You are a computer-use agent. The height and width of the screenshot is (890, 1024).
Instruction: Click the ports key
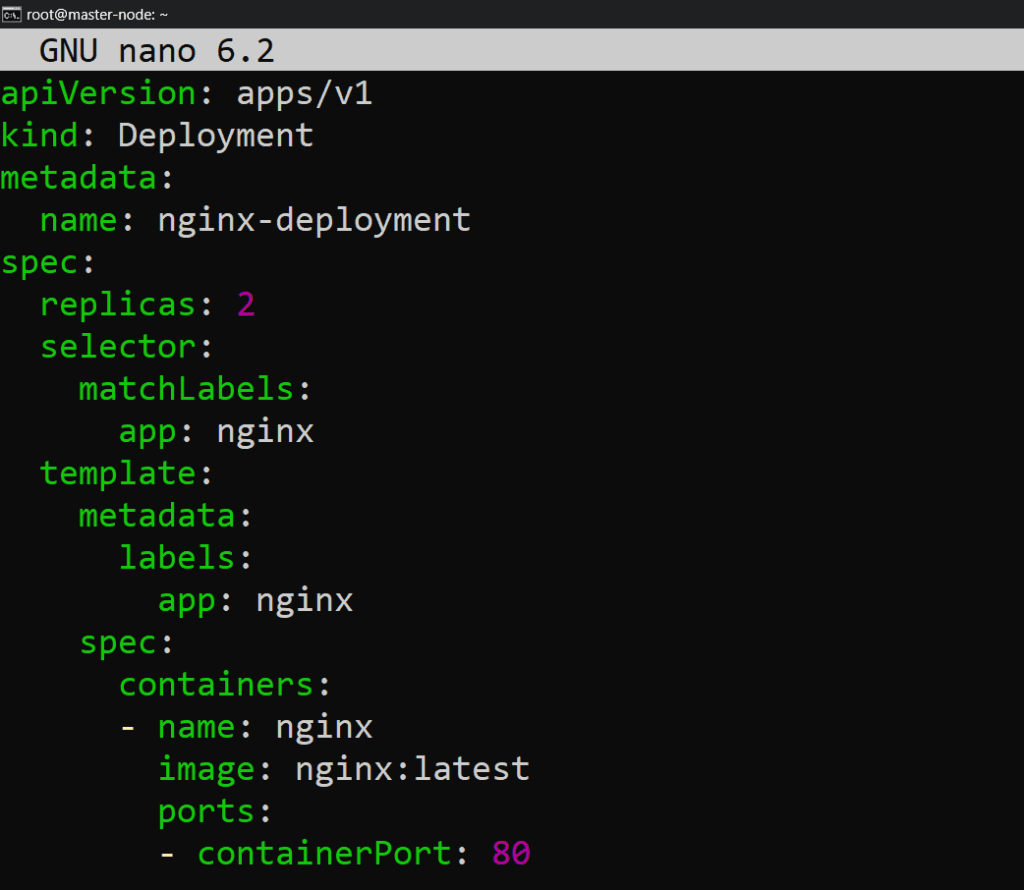[206, 812]
